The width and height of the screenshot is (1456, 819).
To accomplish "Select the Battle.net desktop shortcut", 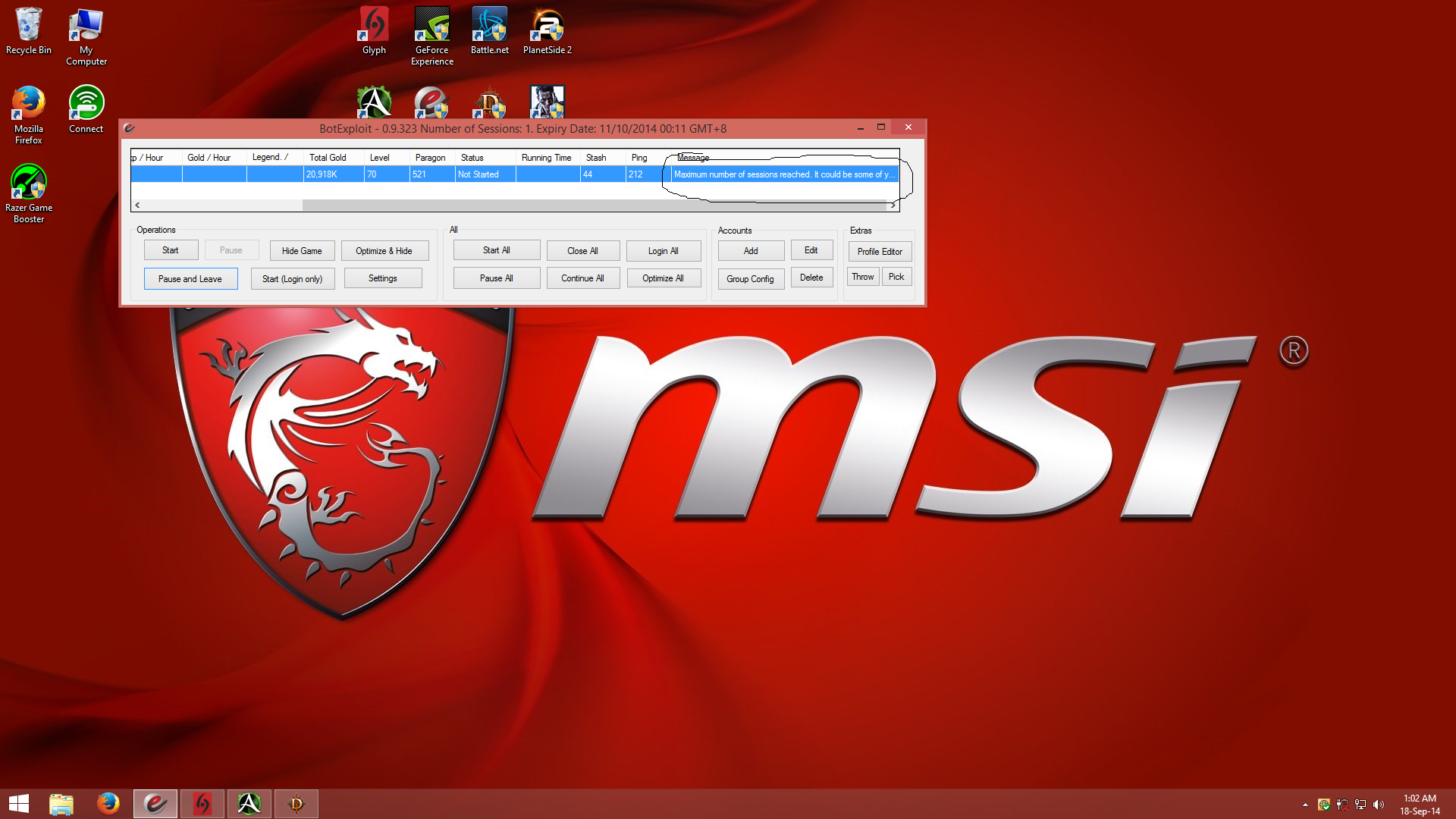I will 490,31.
